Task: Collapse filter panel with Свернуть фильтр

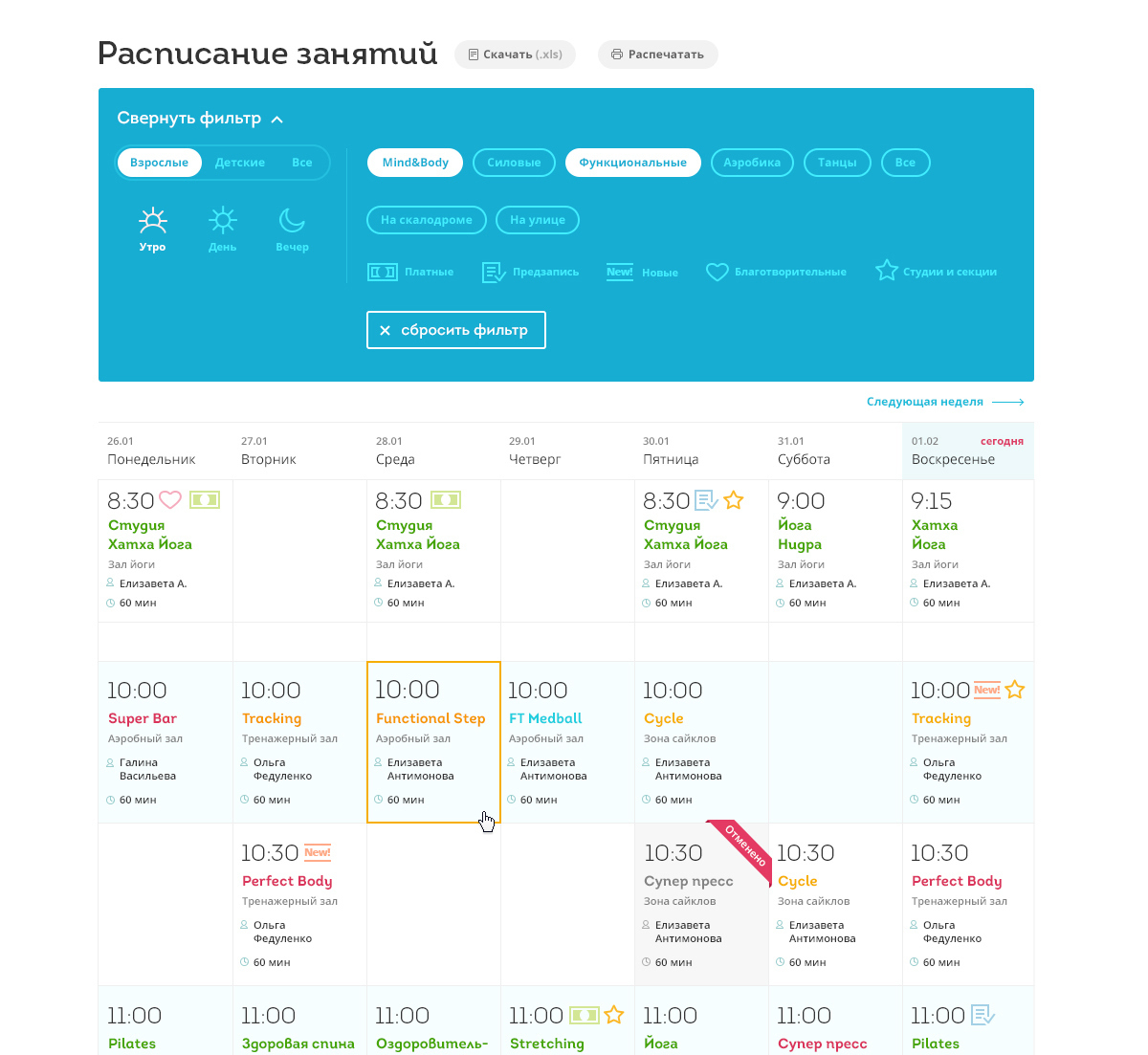Action: (200, 119)
